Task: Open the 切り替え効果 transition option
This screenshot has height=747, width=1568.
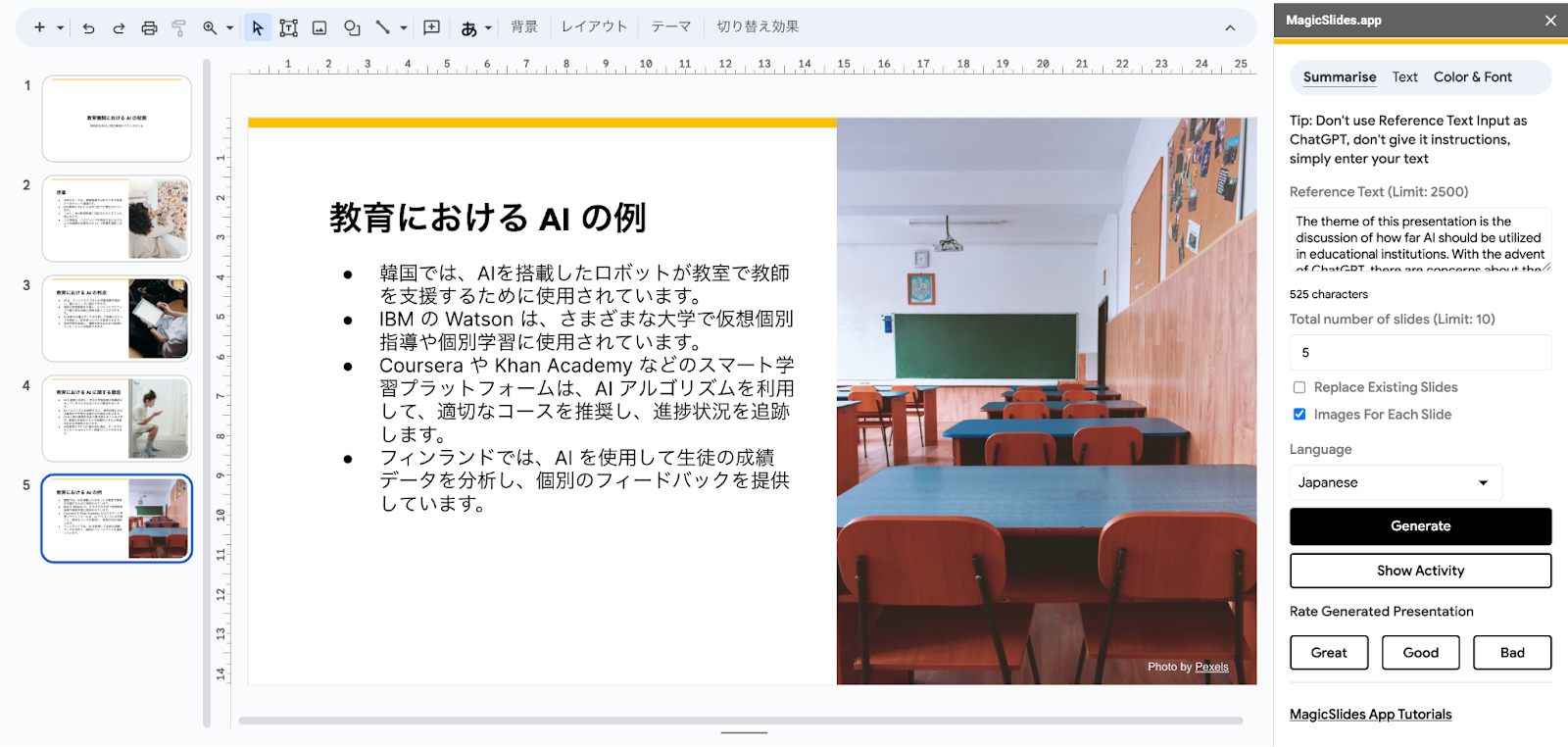Action: tap(758, 27)
